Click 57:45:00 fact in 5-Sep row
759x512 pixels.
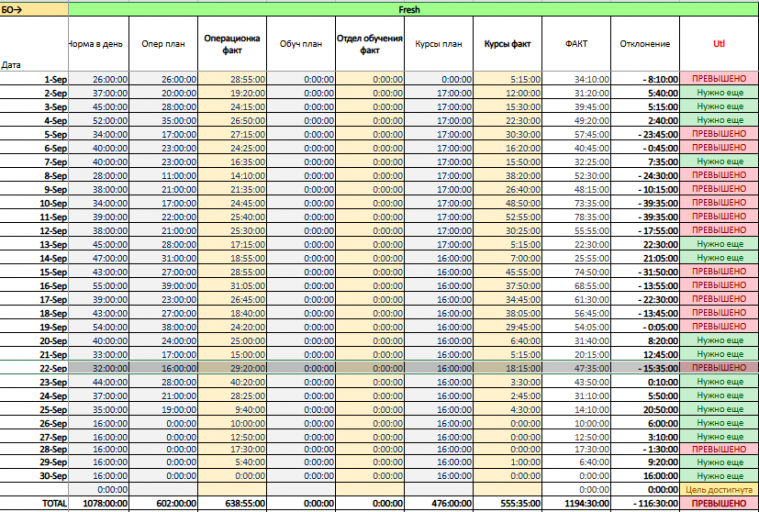pos(576,134)
